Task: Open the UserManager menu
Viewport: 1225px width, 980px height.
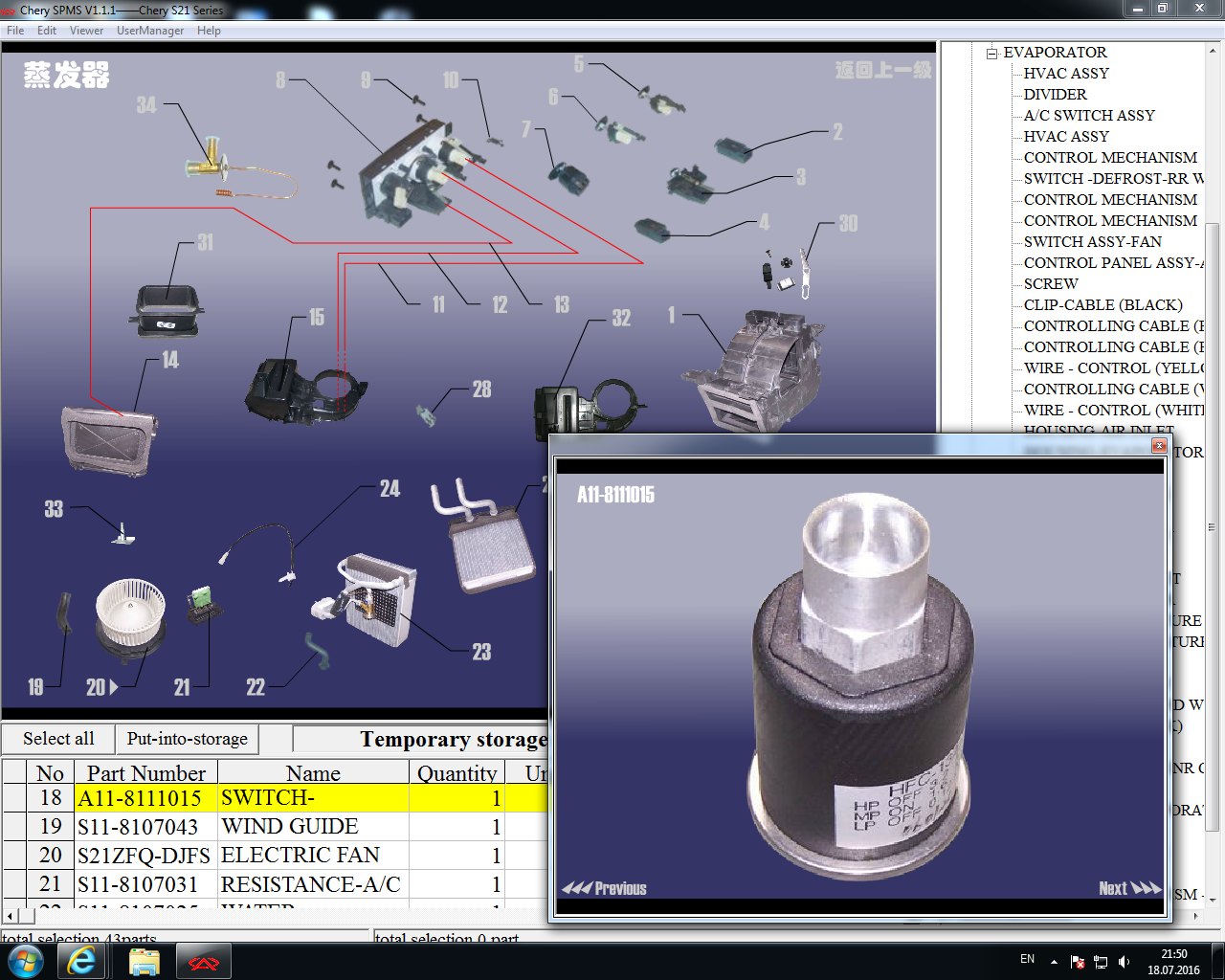Action: (150, 31)
